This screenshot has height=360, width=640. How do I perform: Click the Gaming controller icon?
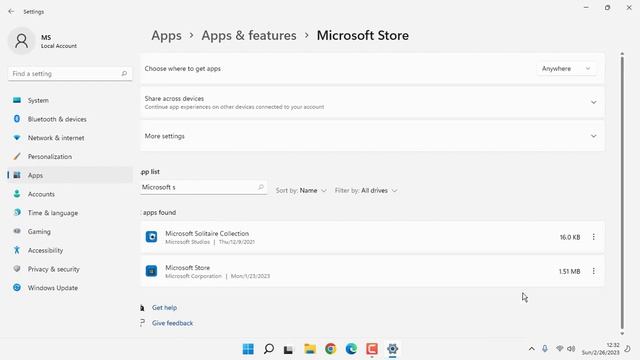click(17, 231)
